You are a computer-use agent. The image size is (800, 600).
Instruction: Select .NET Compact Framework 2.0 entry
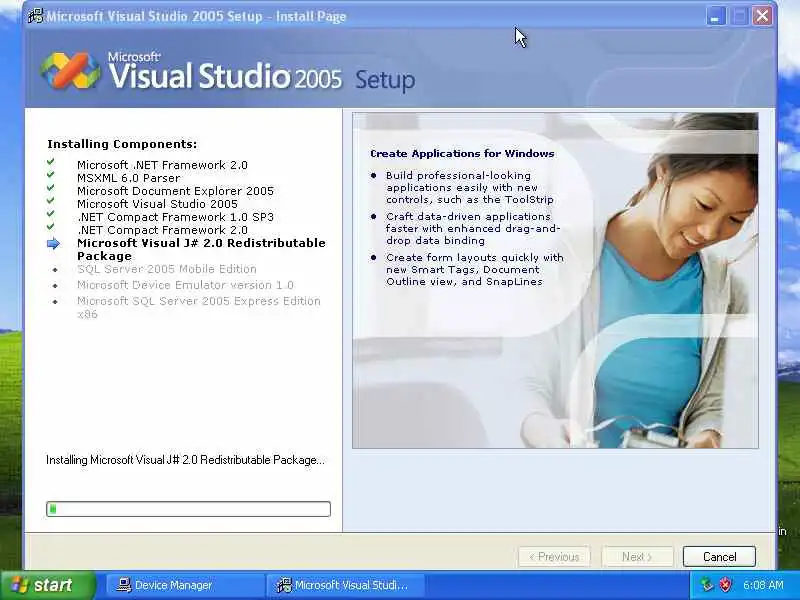[x=162, y=230]
